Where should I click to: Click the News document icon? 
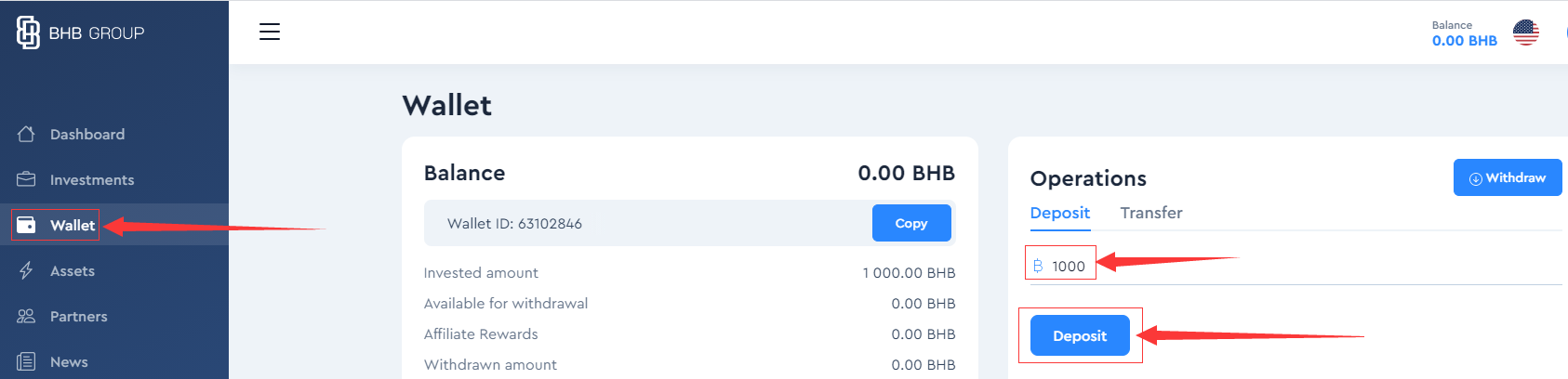[26, 361]
